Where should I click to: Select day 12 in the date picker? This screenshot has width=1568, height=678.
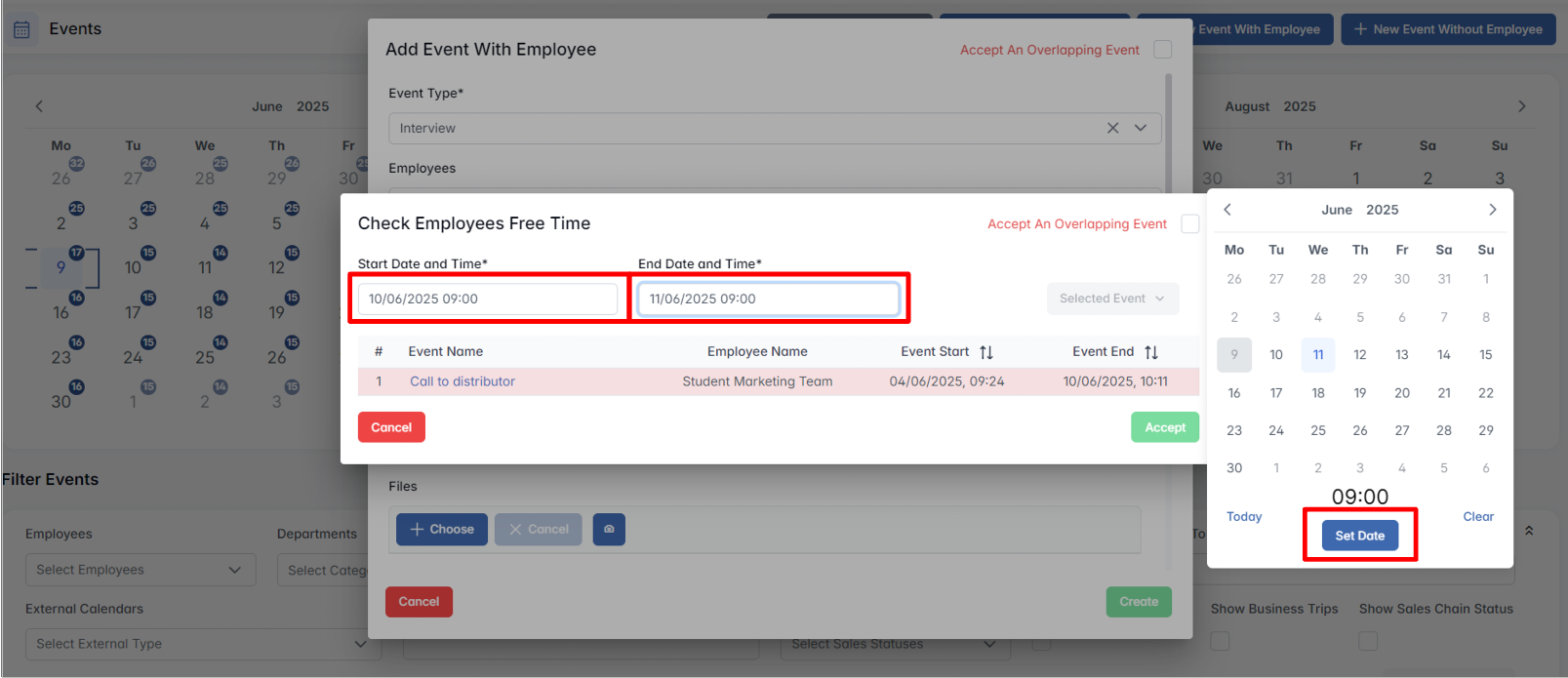pyautogui.click(x=1359, y=355)
